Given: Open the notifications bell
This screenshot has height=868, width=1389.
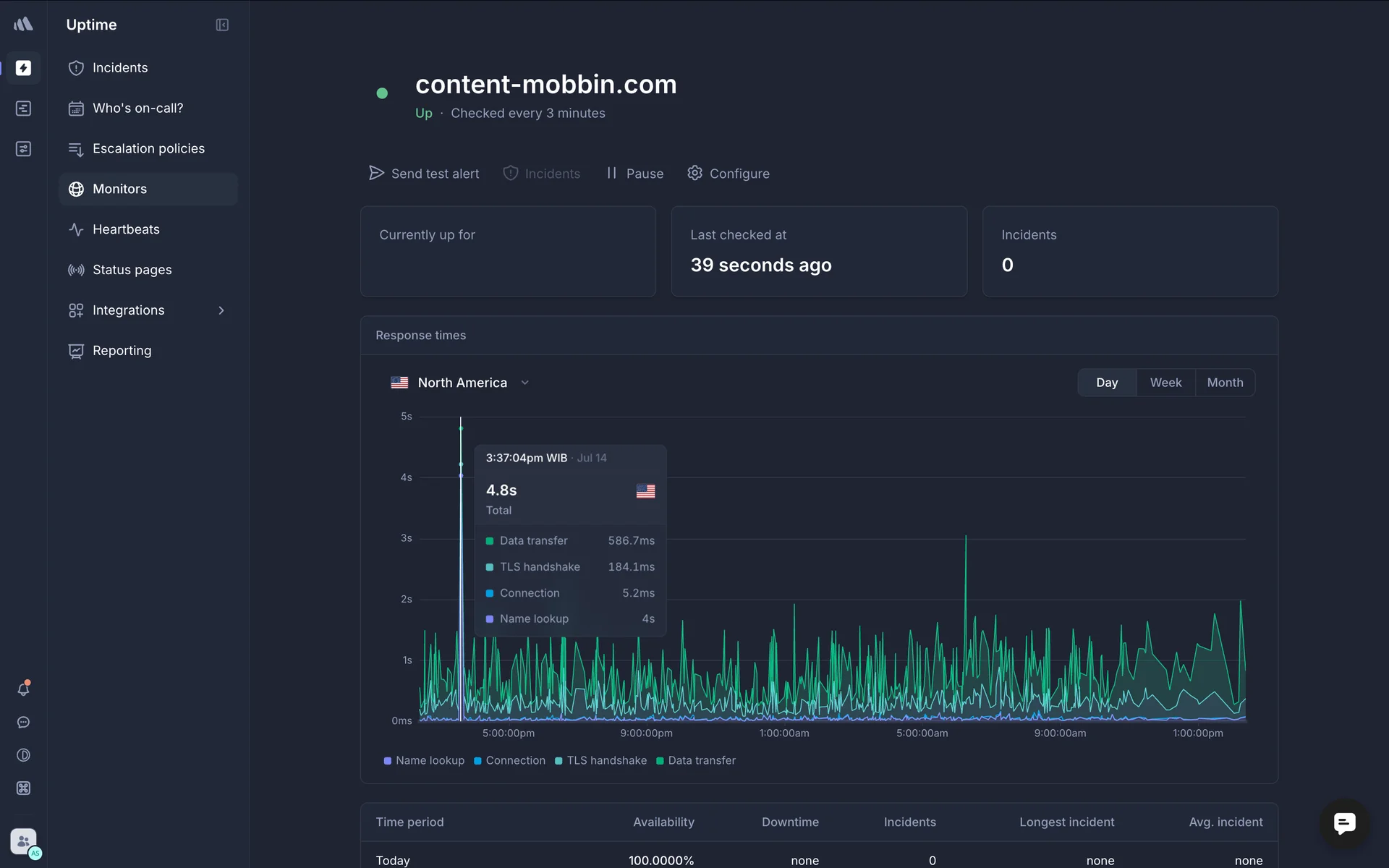Looking at the screenshot, I should tap(23, 689).
